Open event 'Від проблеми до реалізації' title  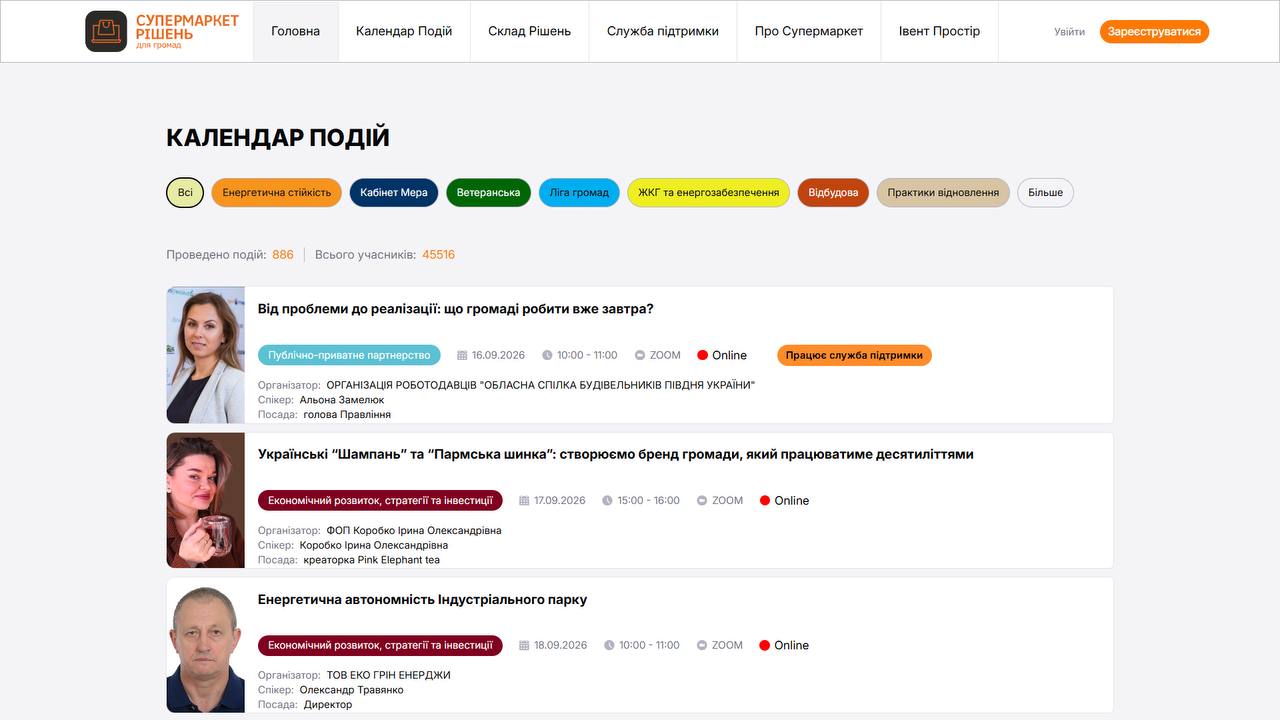[456, 309]
